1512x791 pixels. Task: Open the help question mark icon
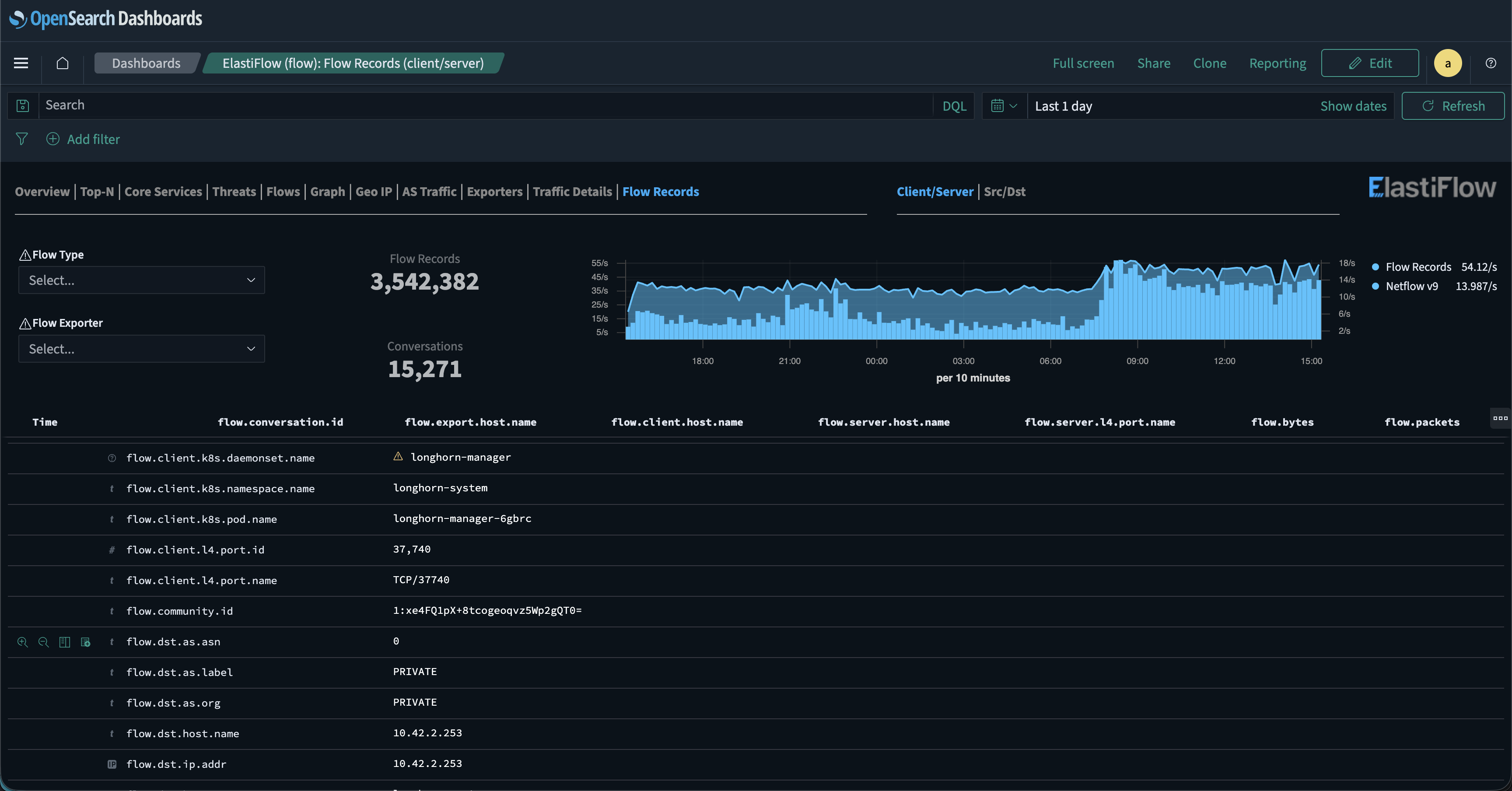1491,63
